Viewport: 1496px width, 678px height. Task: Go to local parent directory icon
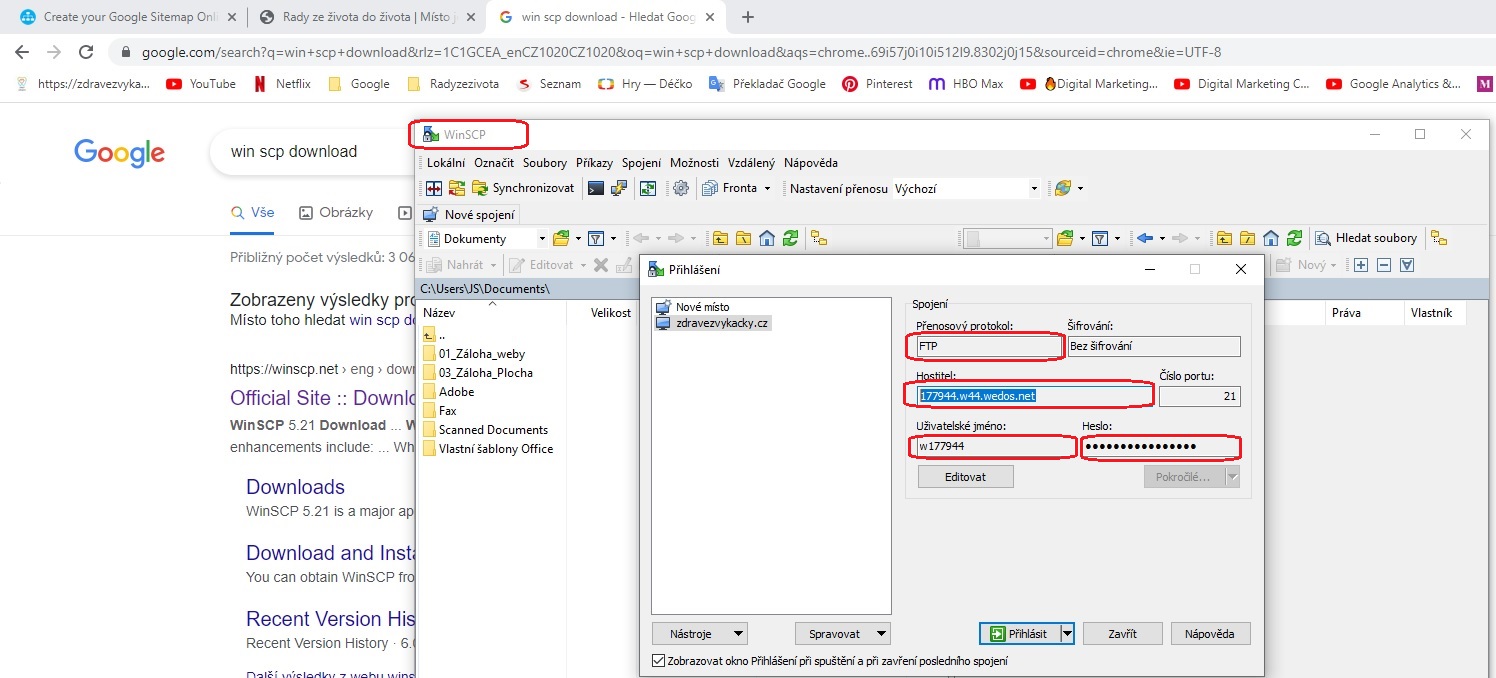[720, 238]
